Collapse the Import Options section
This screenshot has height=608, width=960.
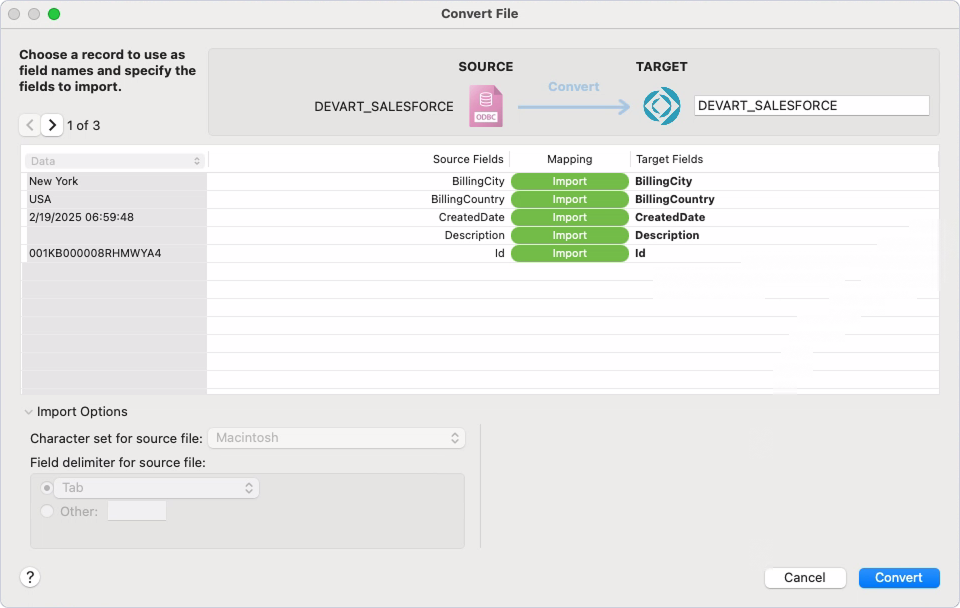click(28, 411)
